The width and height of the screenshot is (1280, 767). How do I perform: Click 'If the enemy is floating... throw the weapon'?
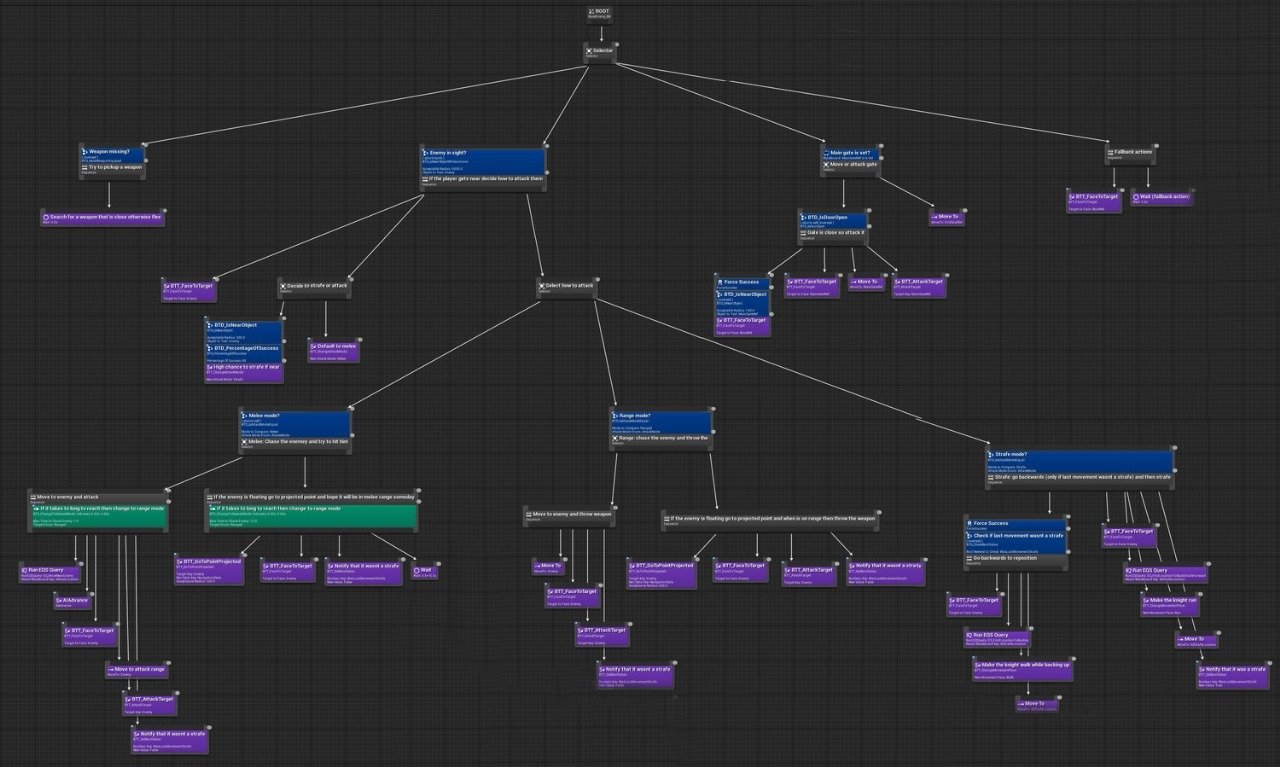(x=770, y=520)
